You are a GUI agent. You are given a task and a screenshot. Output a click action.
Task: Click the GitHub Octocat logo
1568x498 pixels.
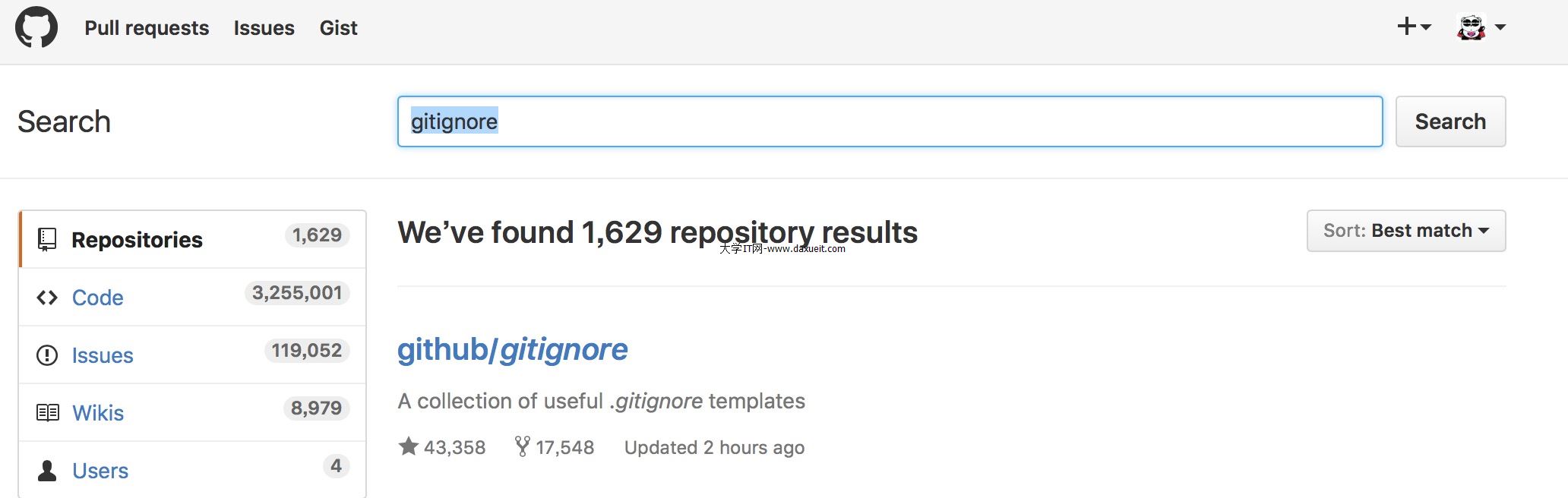pyautogui.click(x=36, y=27)
